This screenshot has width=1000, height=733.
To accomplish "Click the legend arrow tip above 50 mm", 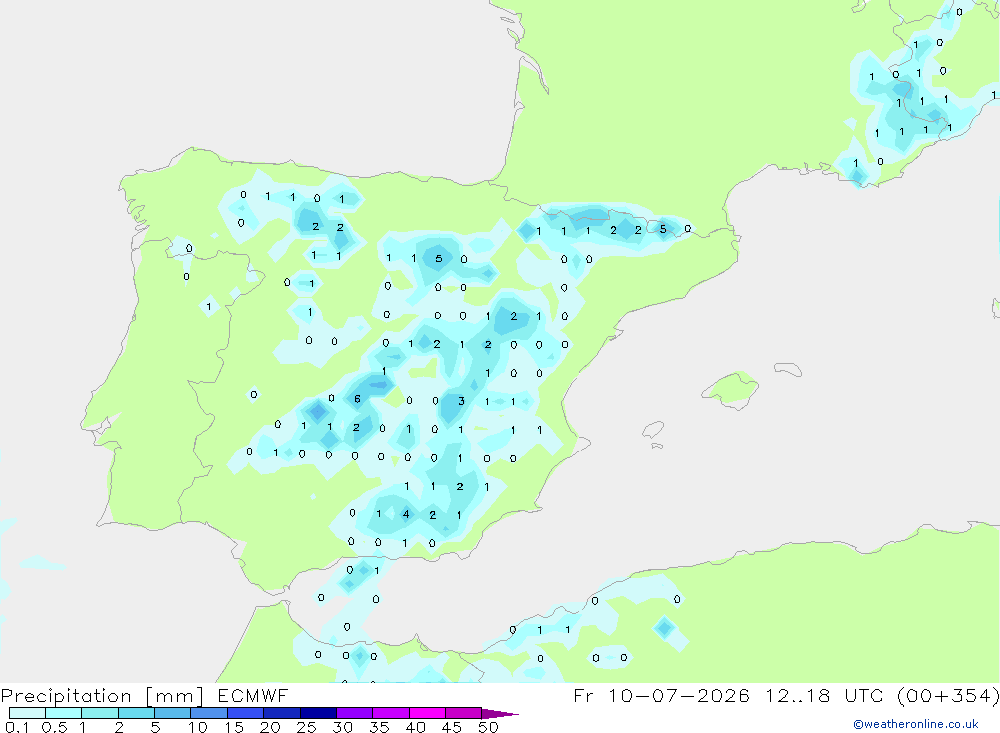I will (x=500, y=714).
